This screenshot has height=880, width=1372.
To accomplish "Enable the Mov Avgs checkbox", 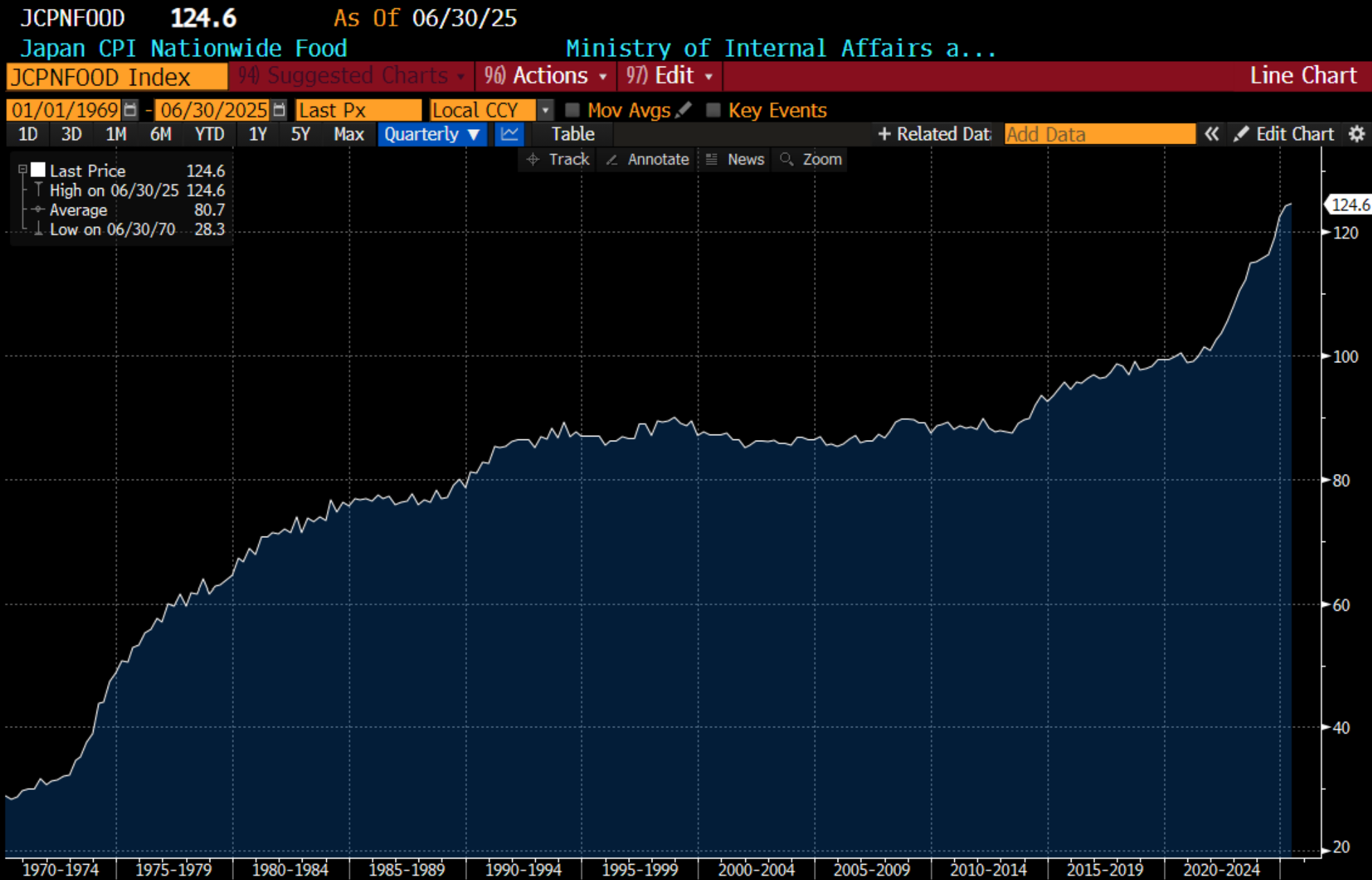I will point(573,110).
